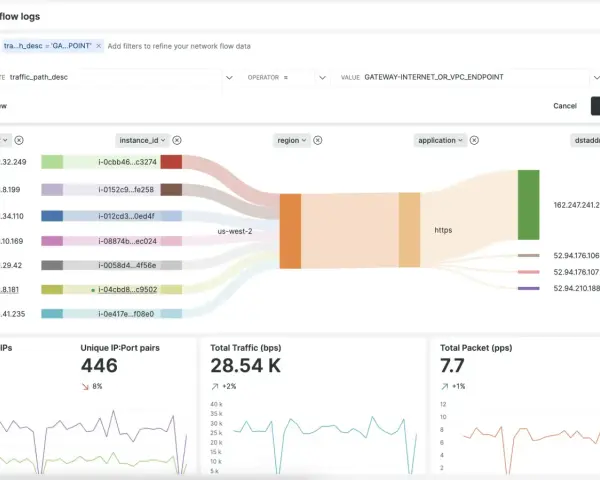This screenshot has width=600, height=480.
Task: Click the light green source bar ending .32.249
Action: [52, 162]
